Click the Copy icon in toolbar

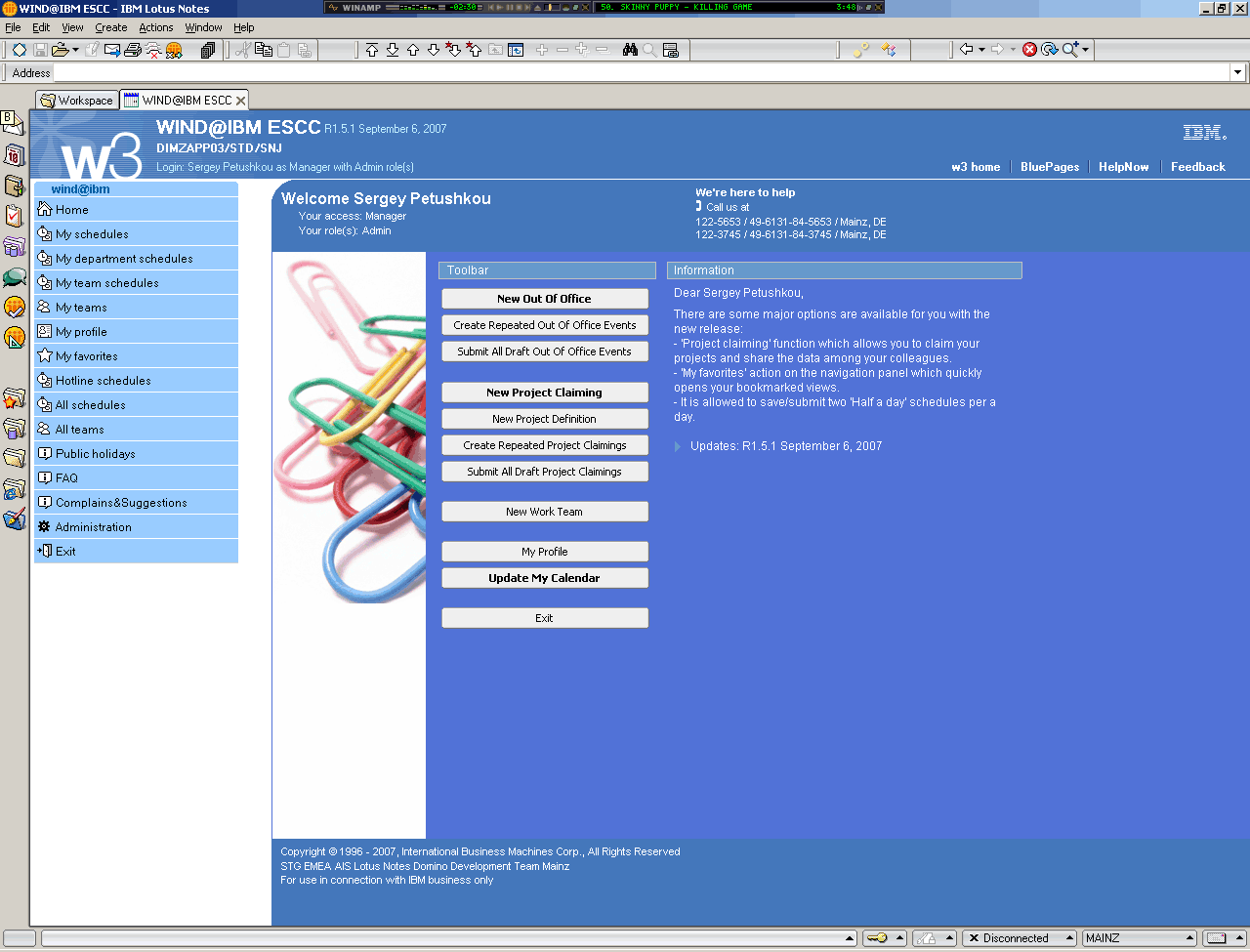click(x=263, y=50)
